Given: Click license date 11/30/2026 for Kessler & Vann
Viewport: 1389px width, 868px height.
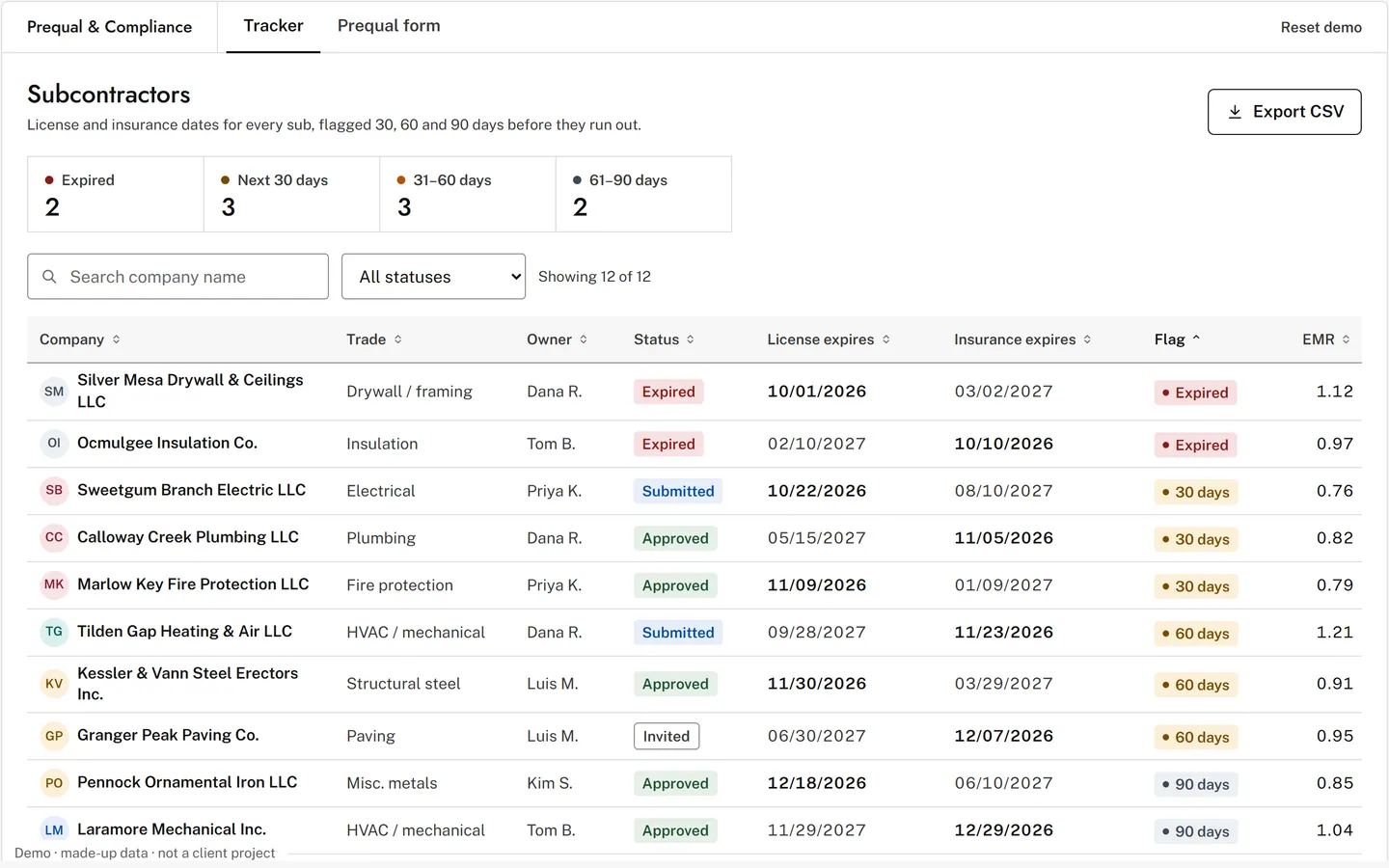Looking at the screenshot, I should (817, 684).
